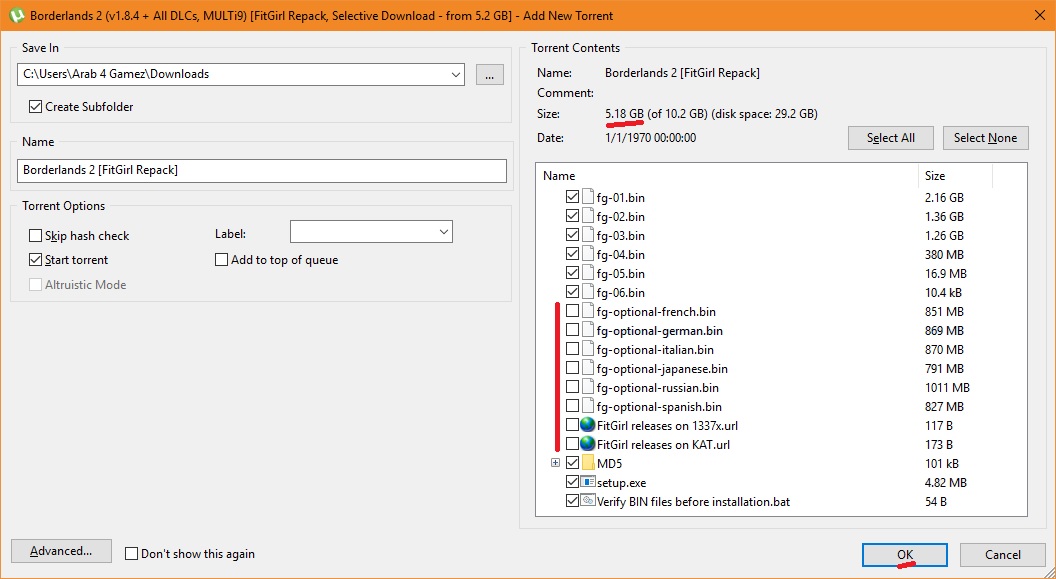Toggle the Start torrent checkbox
The height and width of the screenshot is (579, 1056).
click(36, 260)
